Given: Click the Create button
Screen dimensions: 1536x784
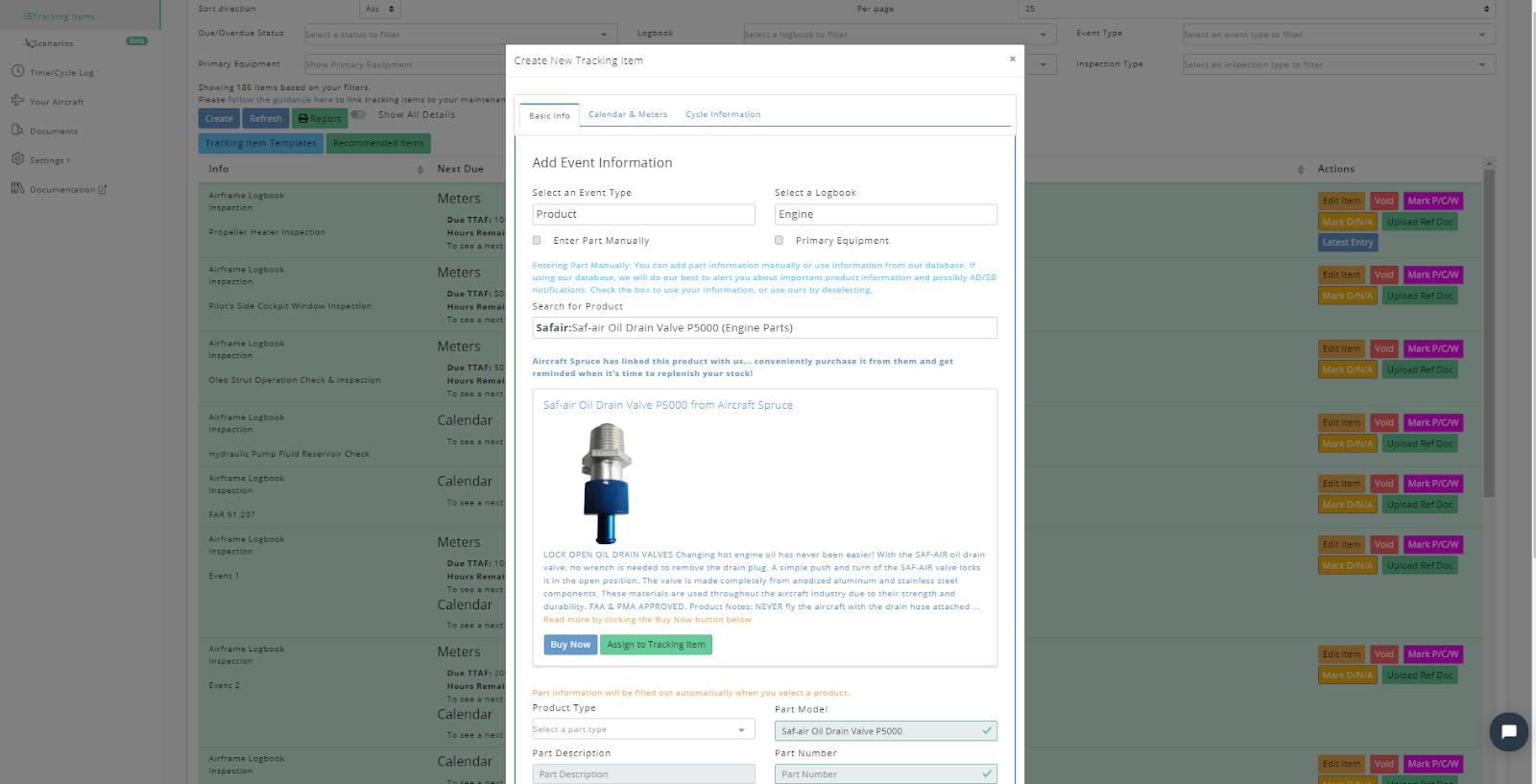Looking at the screenshot, I should pyautogui.click(x=219, y=119).
